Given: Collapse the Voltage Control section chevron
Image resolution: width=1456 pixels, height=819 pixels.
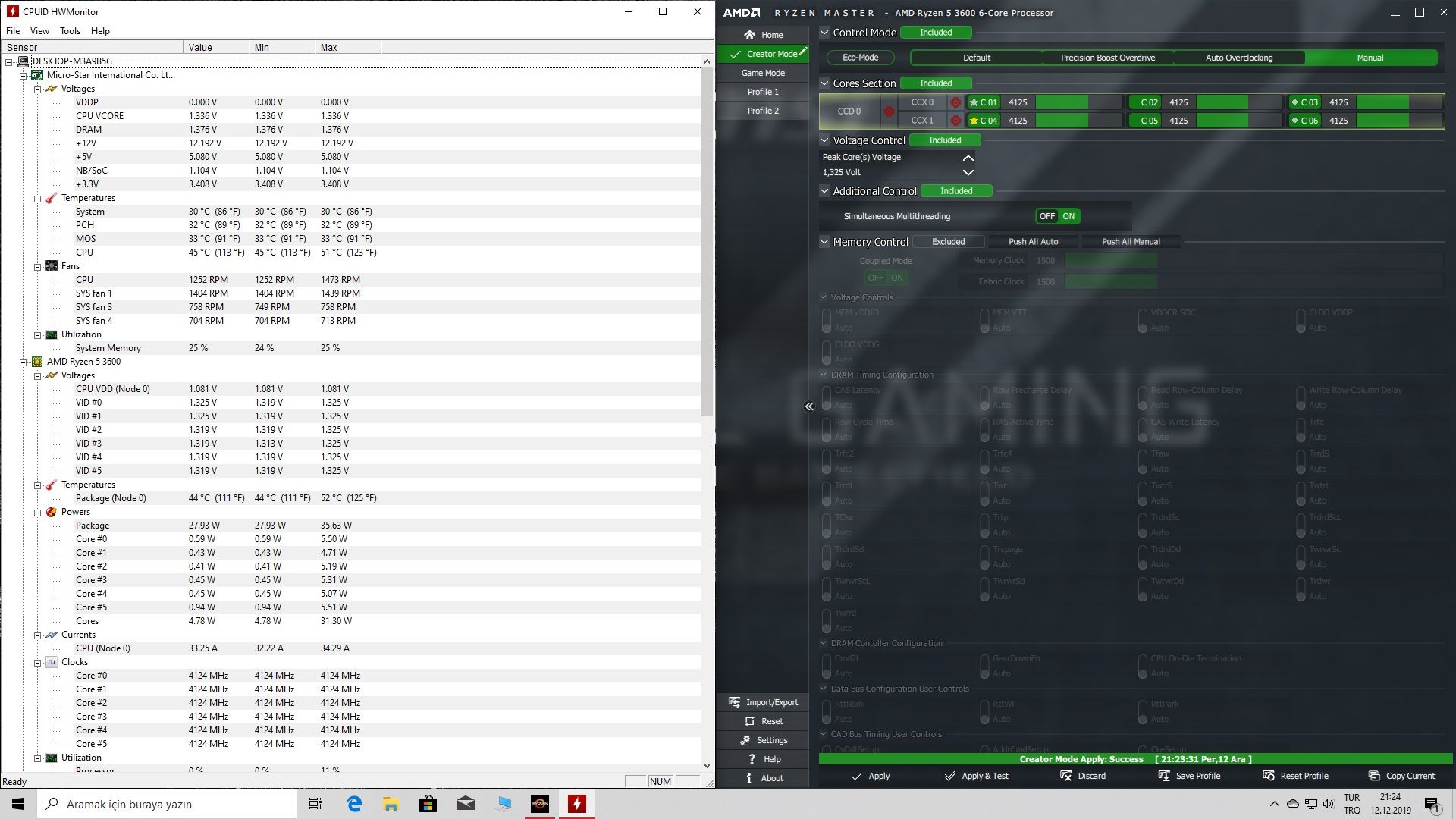Looking at the screenshot, I should click(x=824, y=140).
